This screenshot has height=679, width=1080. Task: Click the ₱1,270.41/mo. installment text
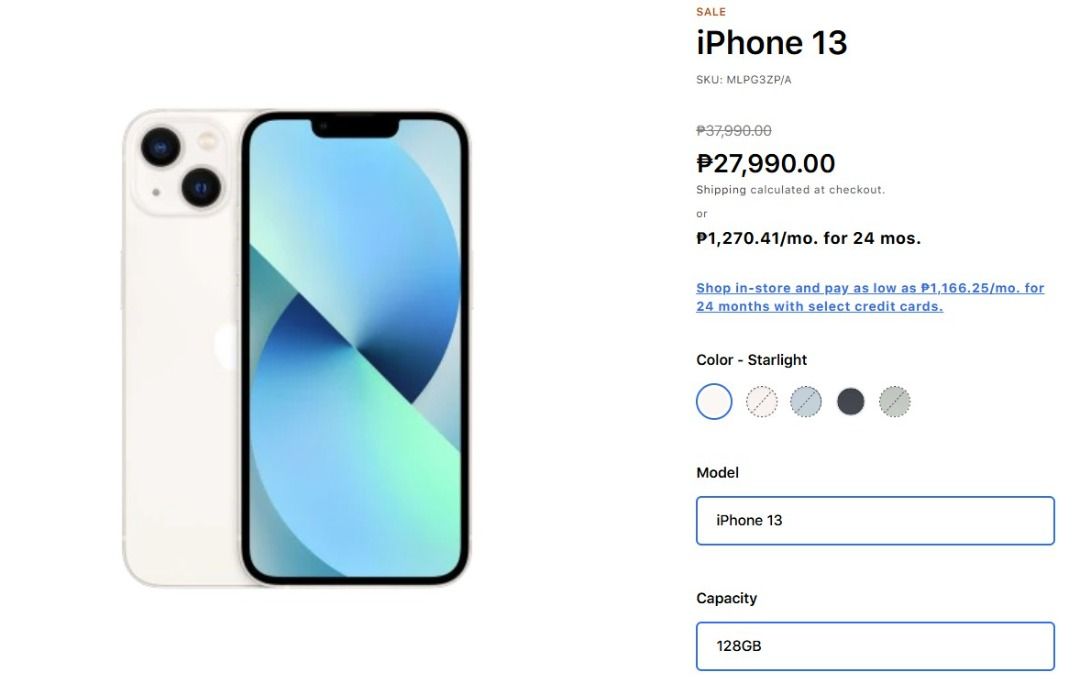click(x=808, y=239)
